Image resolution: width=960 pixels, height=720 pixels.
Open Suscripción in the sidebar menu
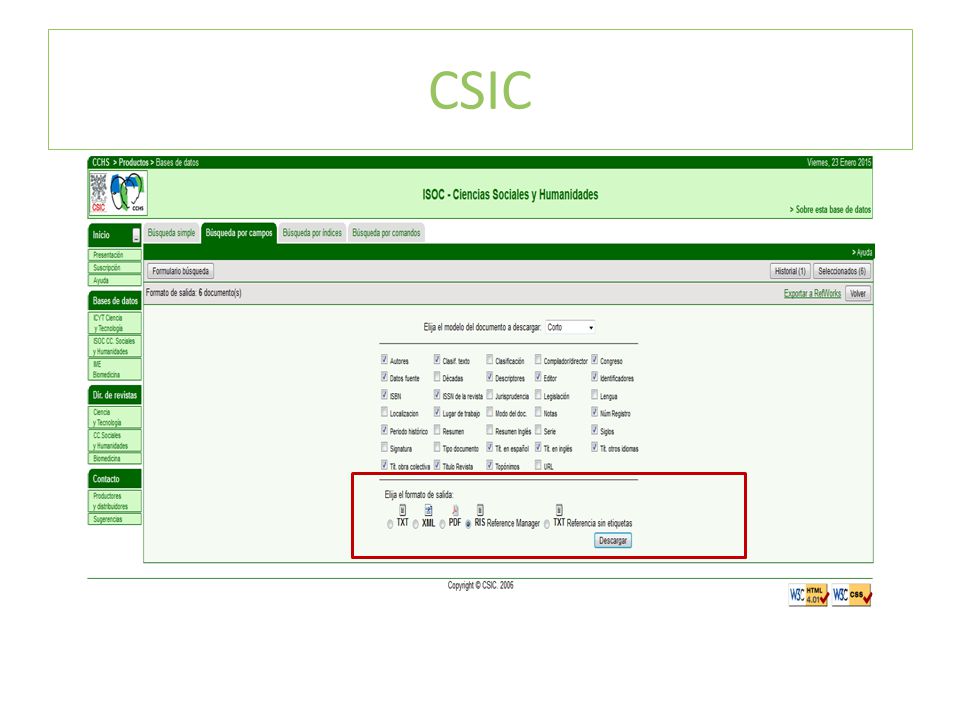click(x=114, y=268)
